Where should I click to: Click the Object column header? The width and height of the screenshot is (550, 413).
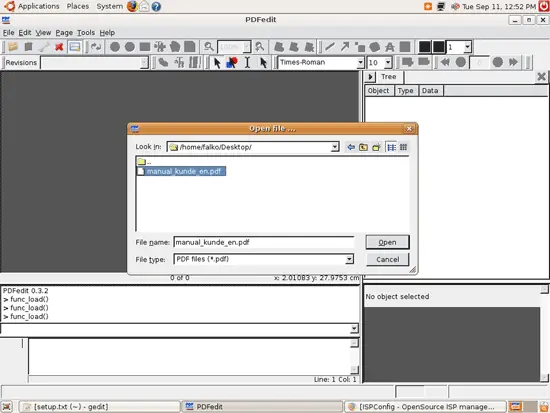pyautogui.click(x=378, y=91)
